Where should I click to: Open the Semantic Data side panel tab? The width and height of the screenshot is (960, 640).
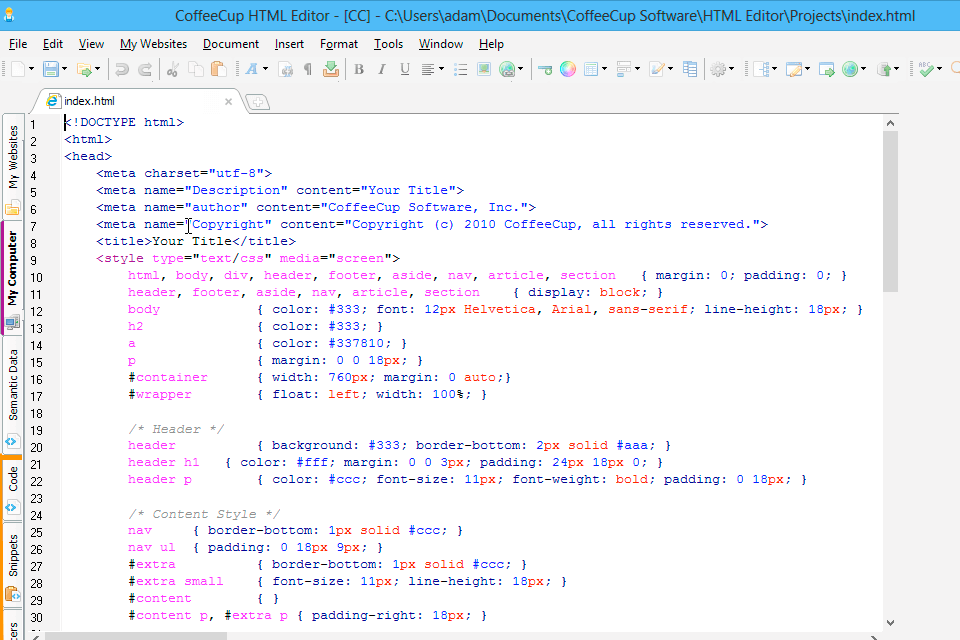(x=13, y=395)
